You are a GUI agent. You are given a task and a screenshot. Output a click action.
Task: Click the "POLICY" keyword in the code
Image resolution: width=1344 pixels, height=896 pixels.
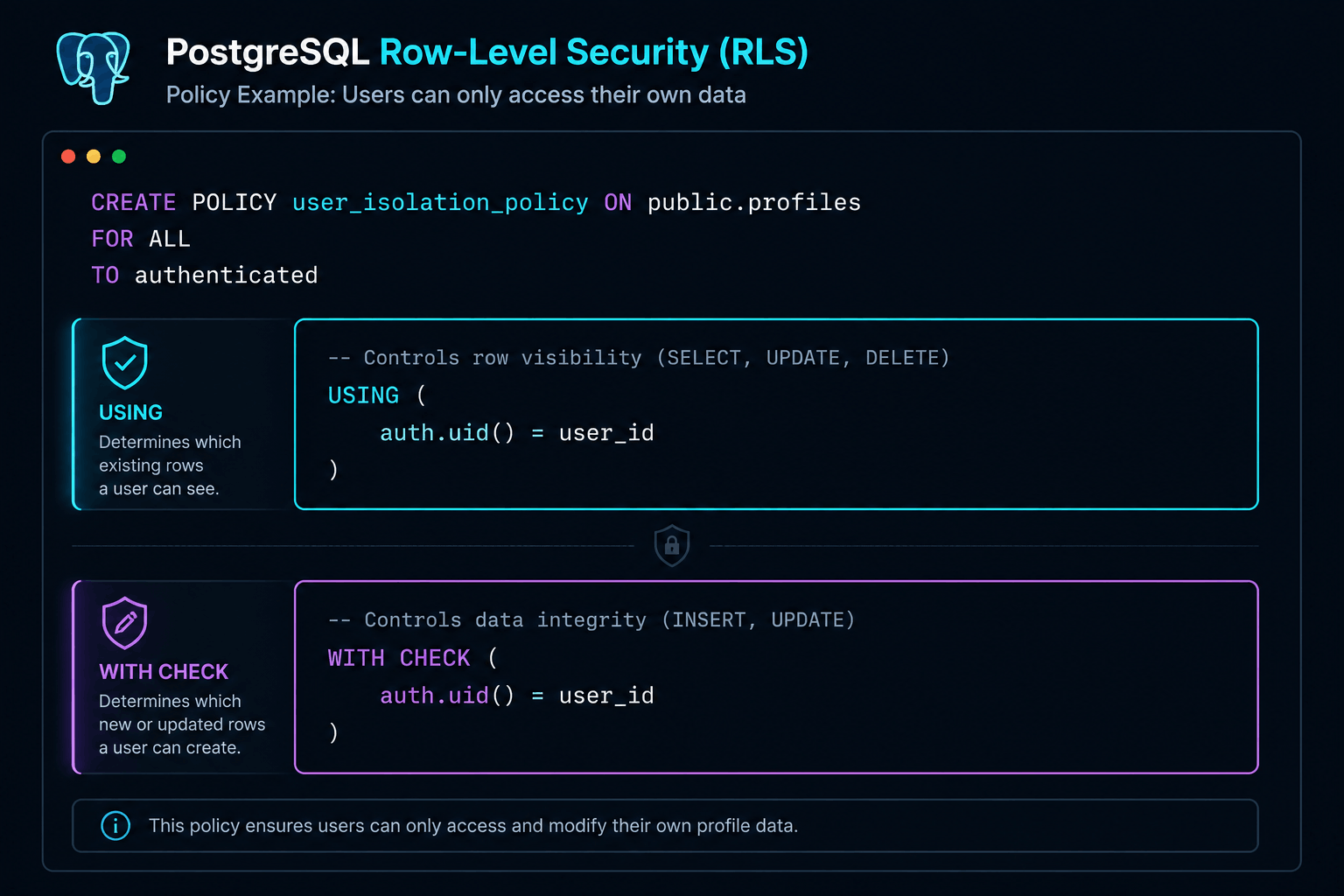tap(234, 203)
